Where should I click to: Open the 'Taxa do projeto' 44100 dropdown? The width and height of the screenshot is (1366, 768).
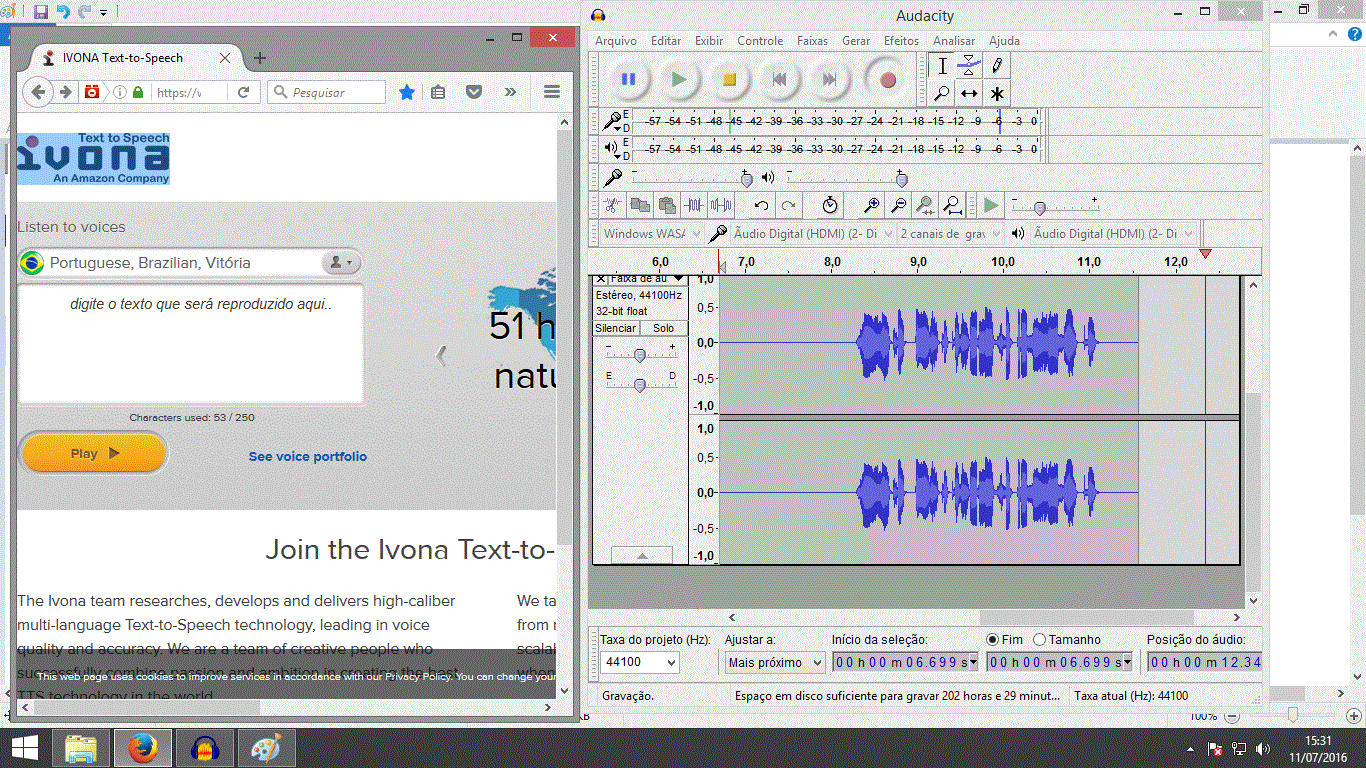pos(639,662)
